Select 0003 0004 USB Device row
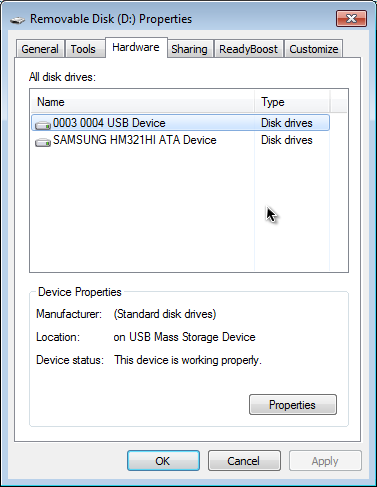377x487 pixels. (180, 123)
